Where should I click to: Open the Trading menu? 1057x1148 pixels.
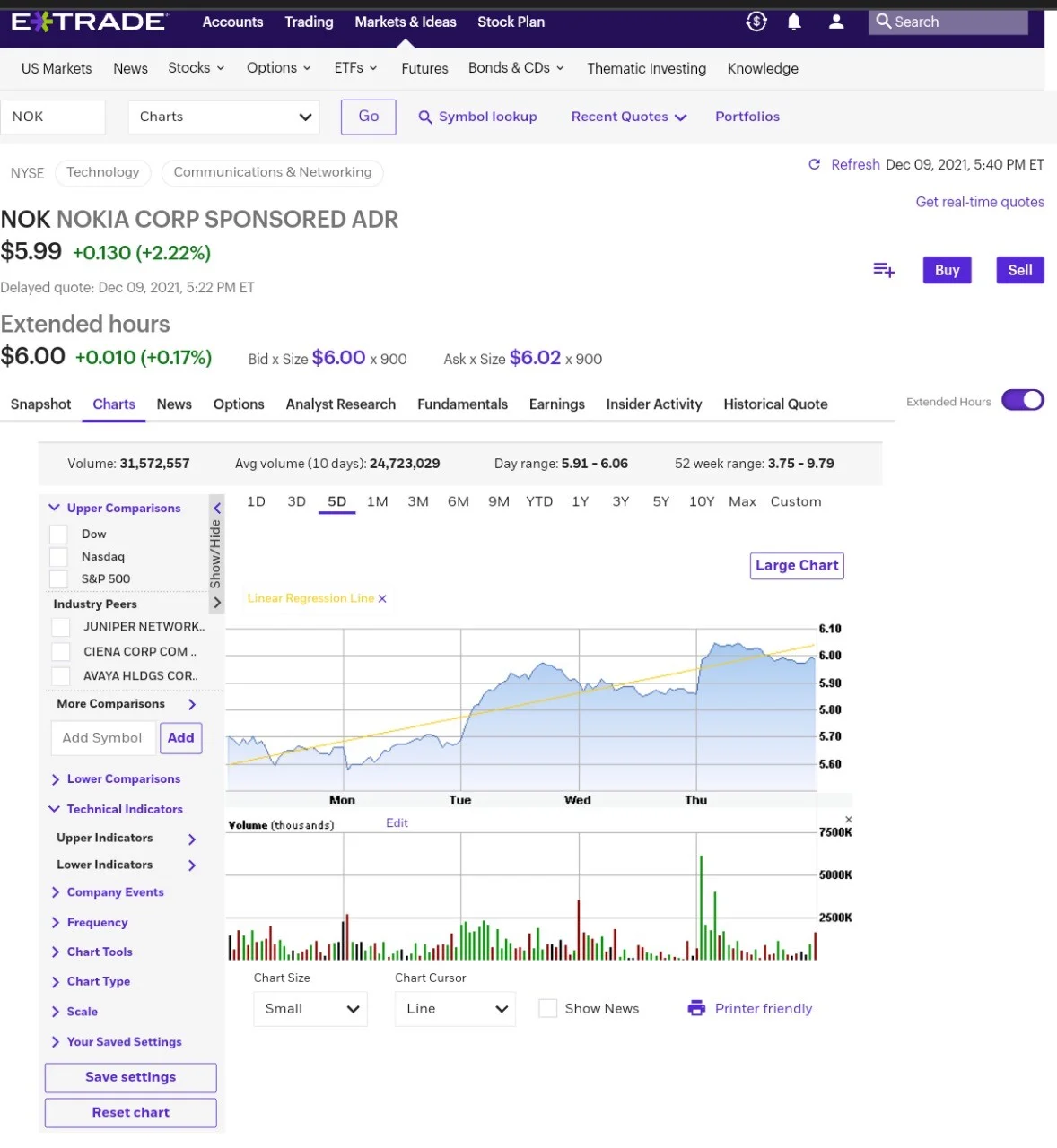(x=309, y=22)
